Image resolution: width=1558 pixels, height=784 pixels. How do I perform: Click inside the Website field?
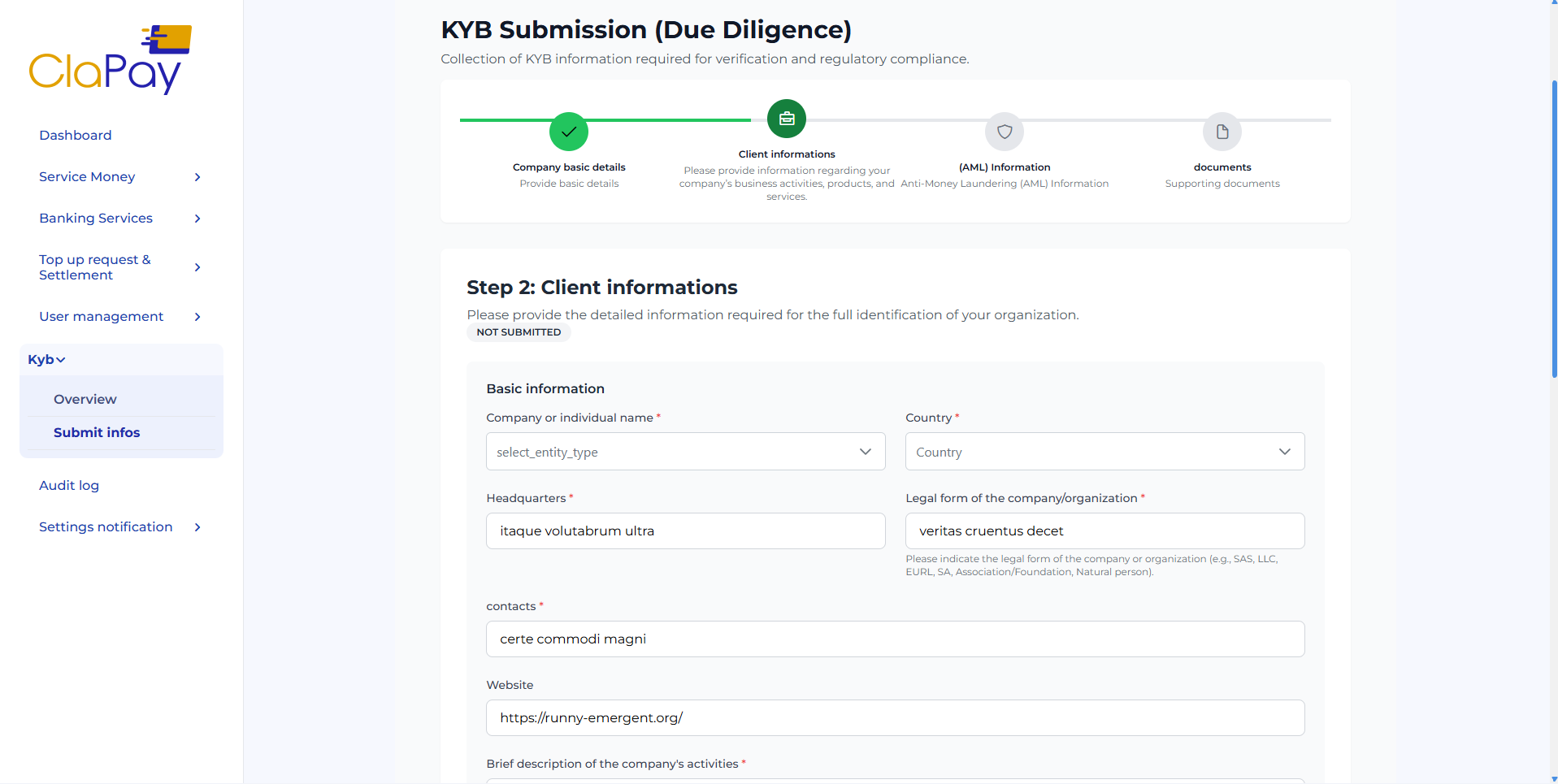point(894,717)
